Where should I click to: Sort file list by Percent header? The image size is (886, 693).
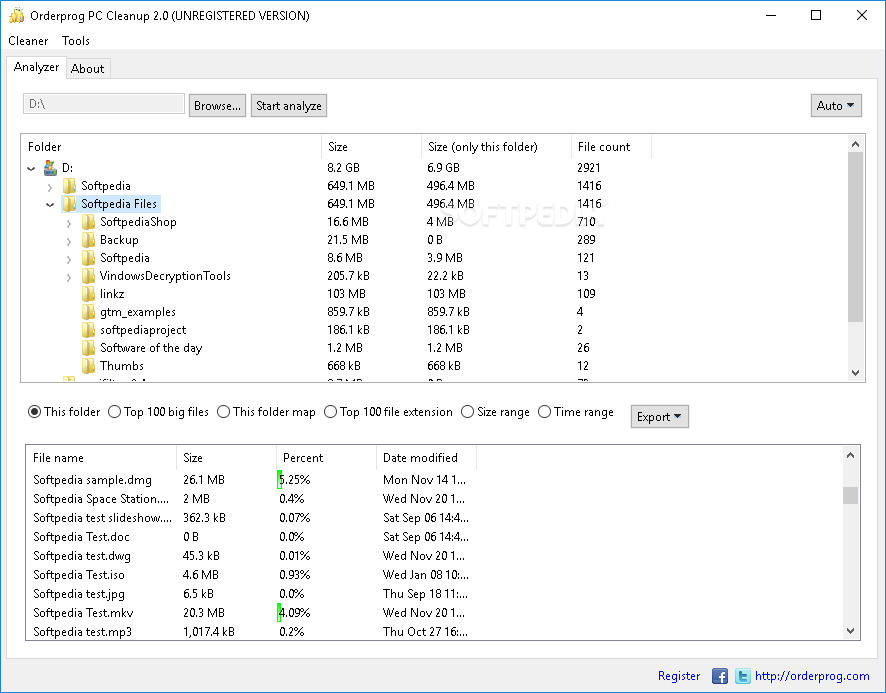pos(326,458)
